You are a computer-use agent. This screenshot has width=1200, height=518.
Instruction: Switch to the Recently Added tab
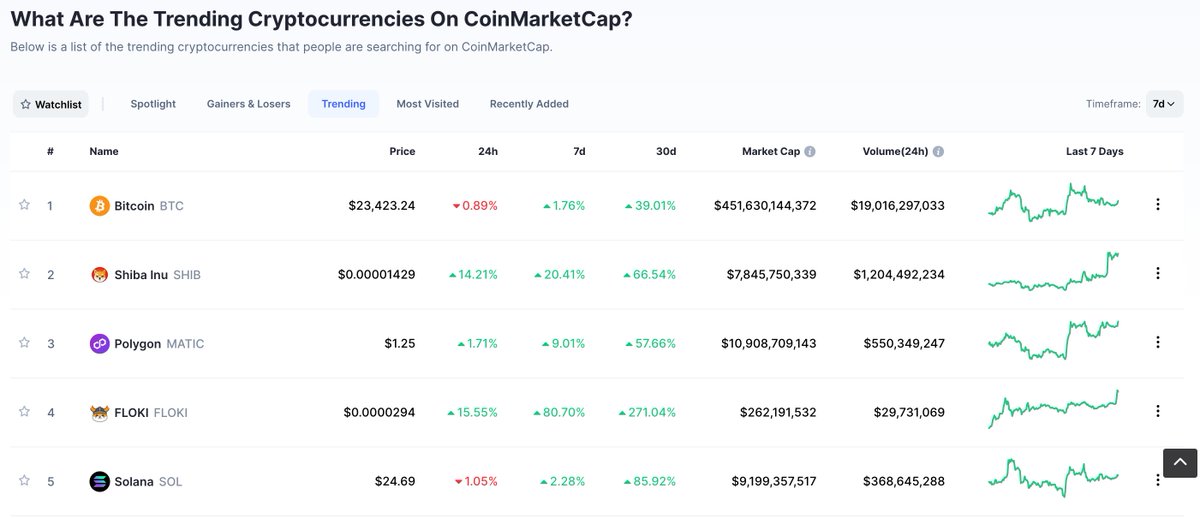coord(529,104)
